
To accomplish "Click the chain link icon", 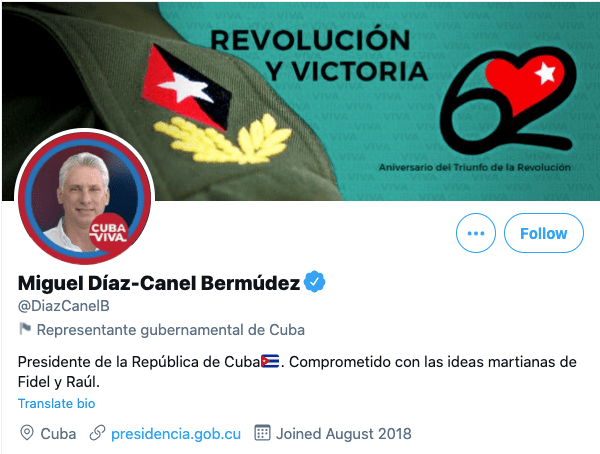I will [97, 433].
